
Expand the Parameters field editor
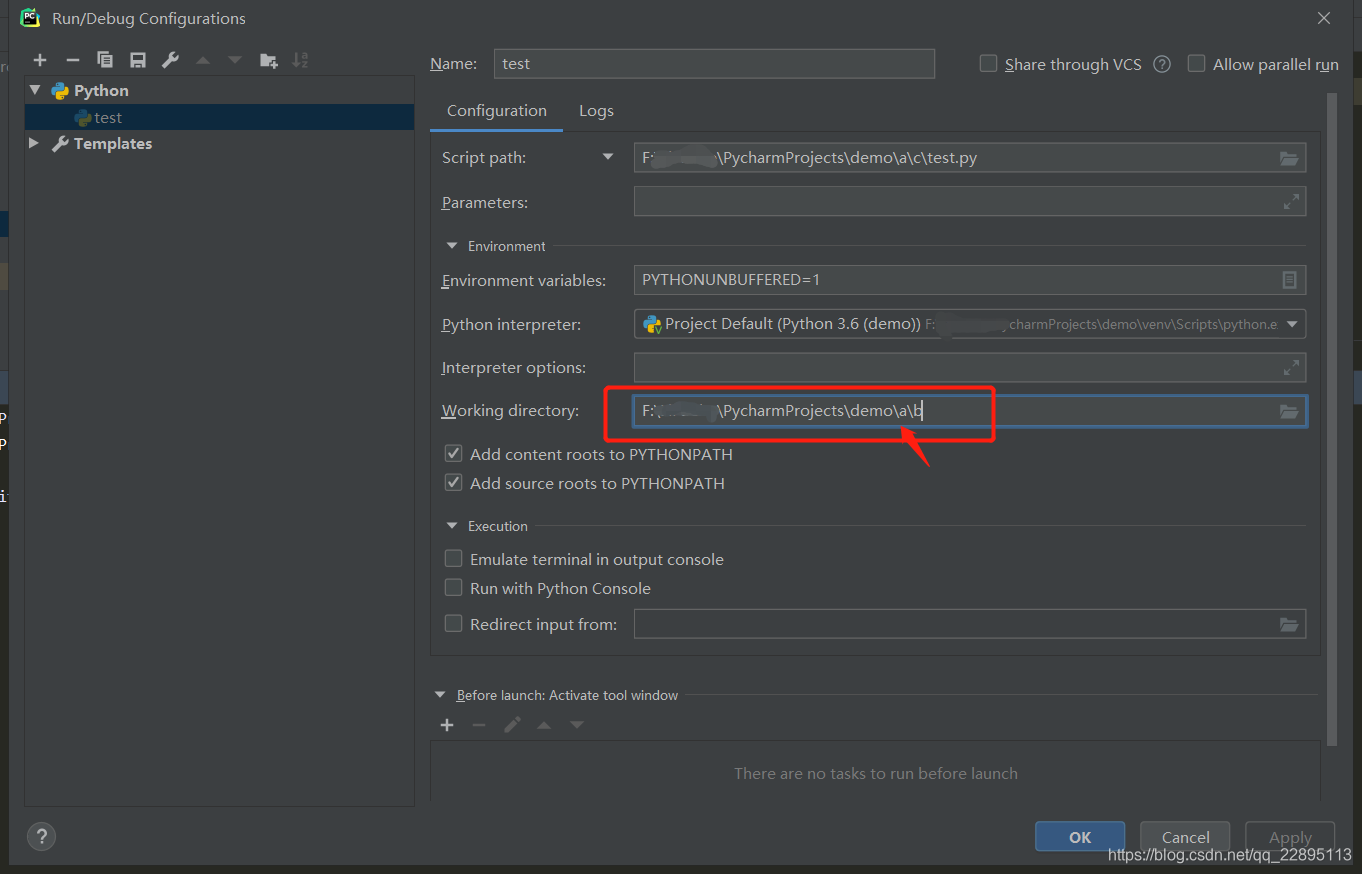pos(1291,202)
